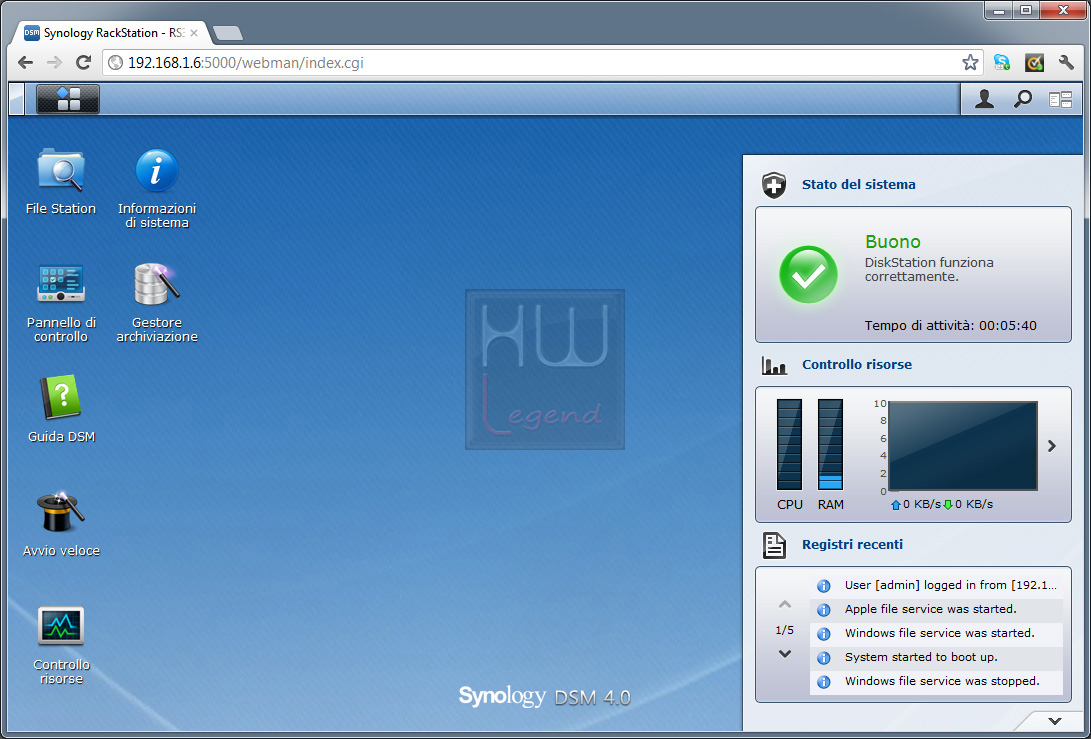Click 'DiskStation funziona correttamente' message
Screen dimensions: 1091x739
[929, 270]
